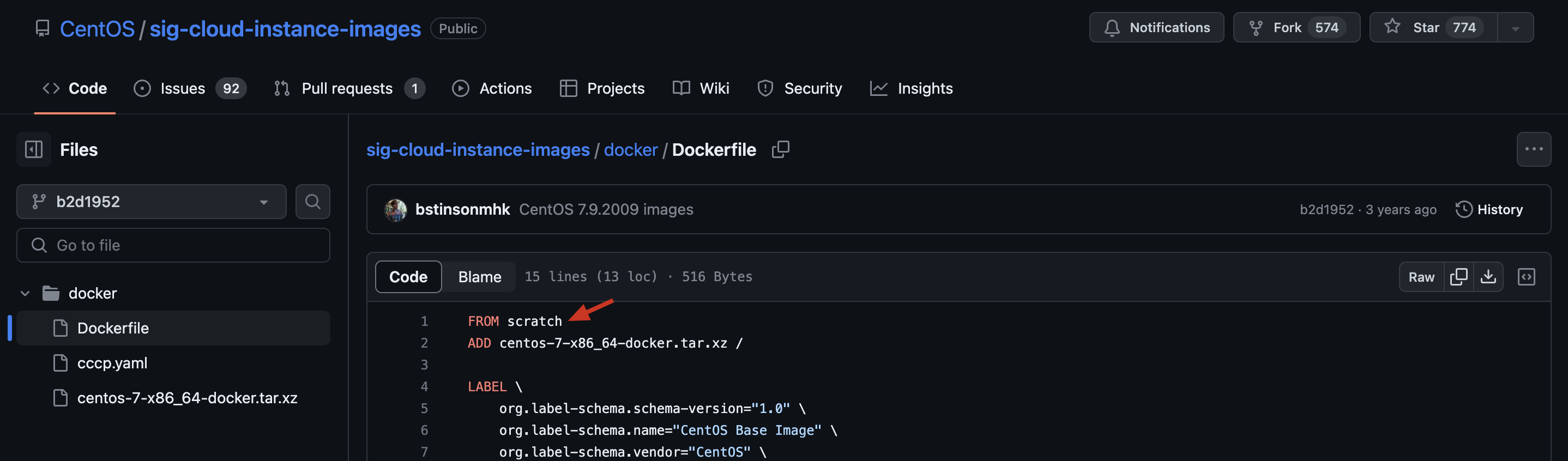
Task: Click line number 1 in code
Action: pyautogui.click(x=424, y=321)
